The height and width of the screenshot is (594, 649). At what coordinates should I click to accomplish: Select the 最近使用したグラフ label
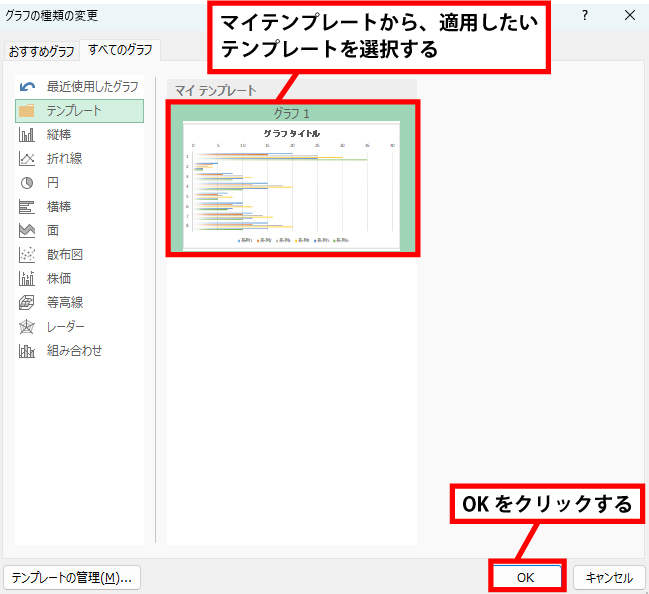pyautogui.click(x=92, y=87)
